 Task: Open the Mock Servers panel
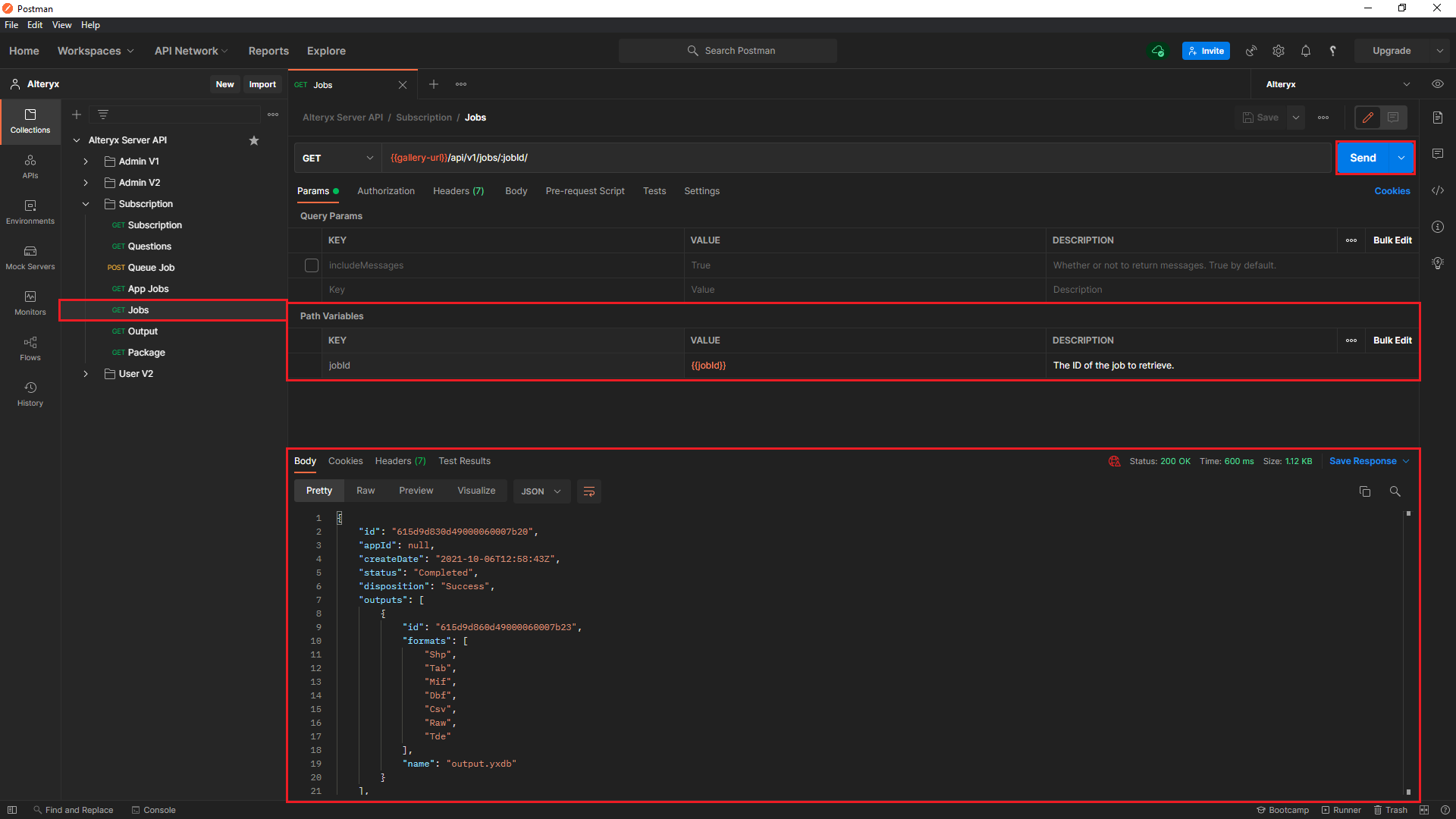coord(30,256)
